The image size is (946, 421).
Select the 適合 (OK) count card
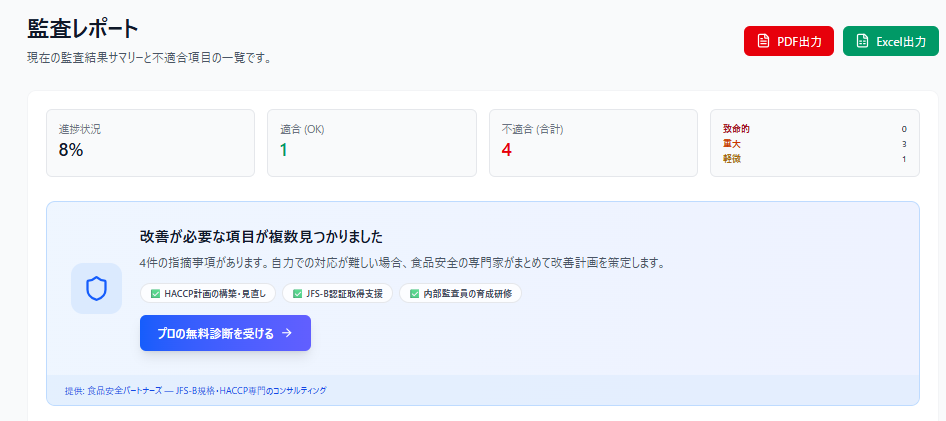tap(371, 143)
